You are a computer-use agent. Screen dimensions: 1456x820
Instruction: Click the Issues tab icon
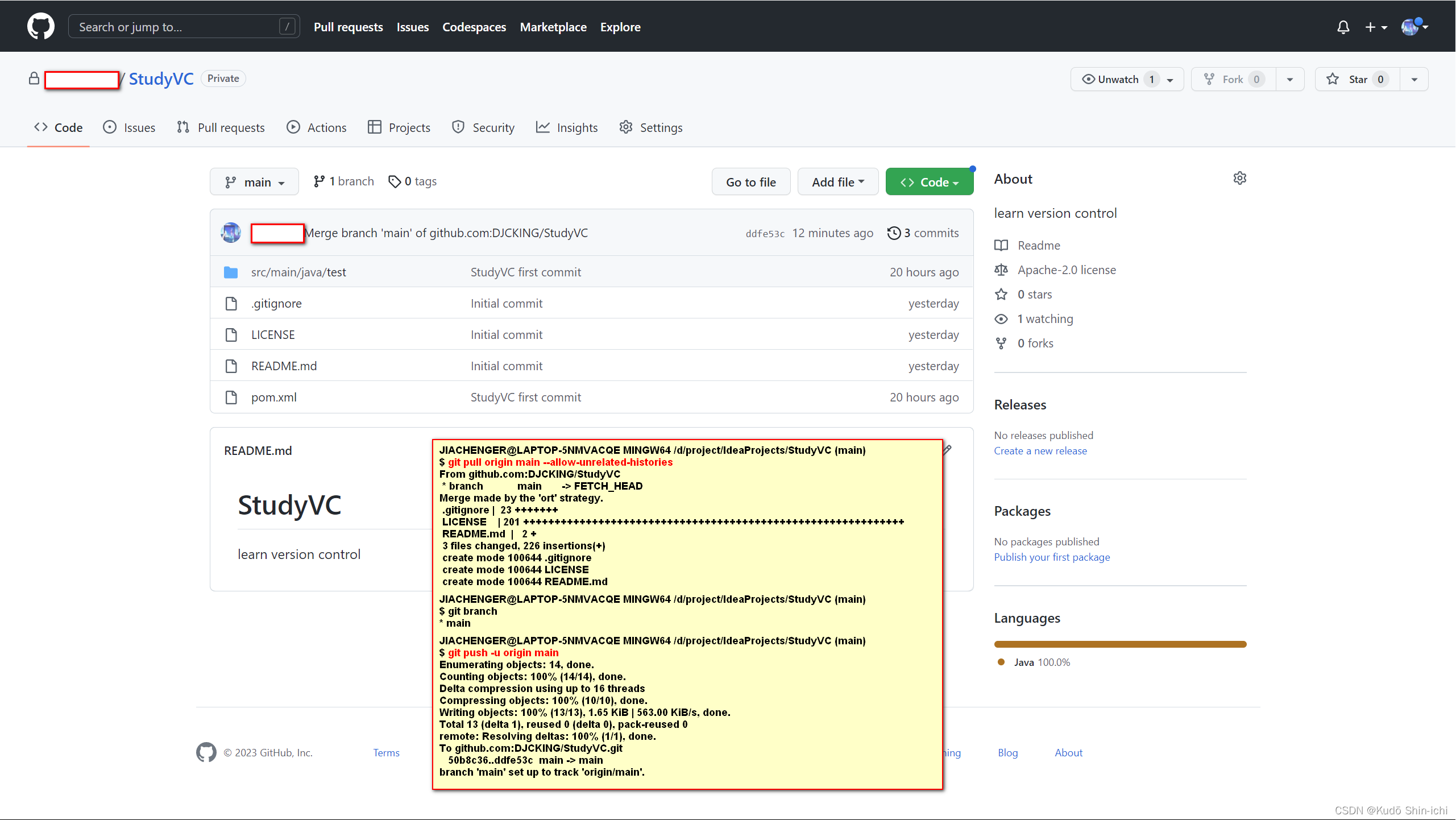110,127
